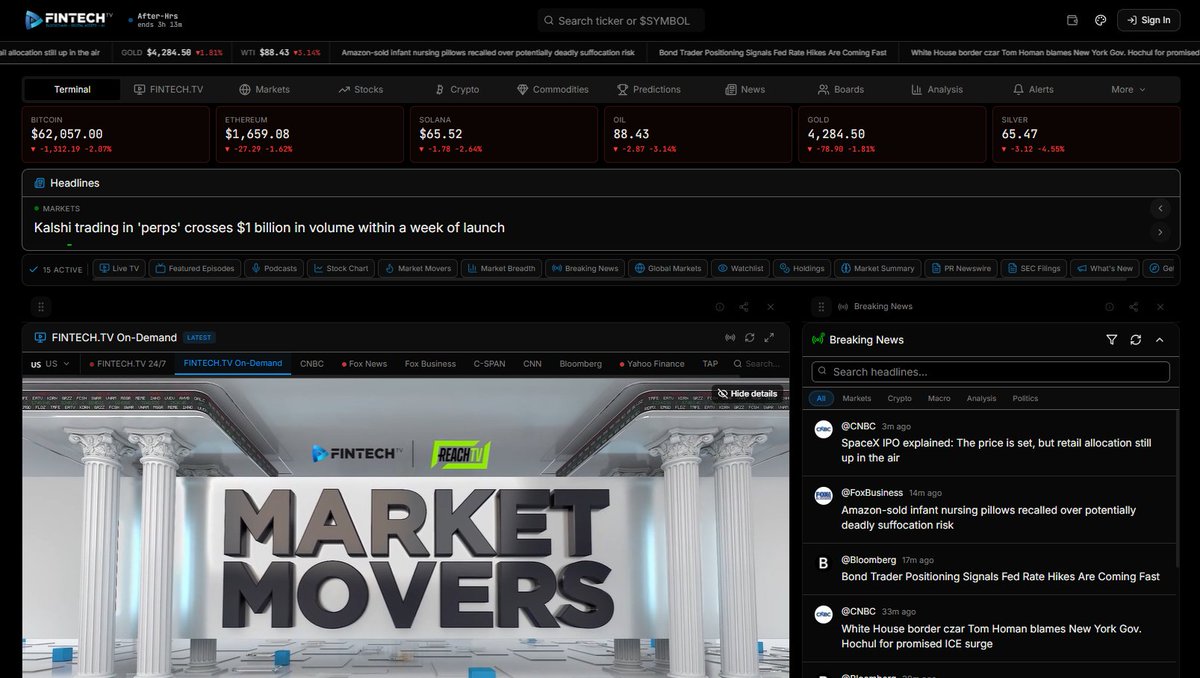This screenshot has height=678, width=1200.
Task: Filter news by the Macro tab
Action: [939, 398]
